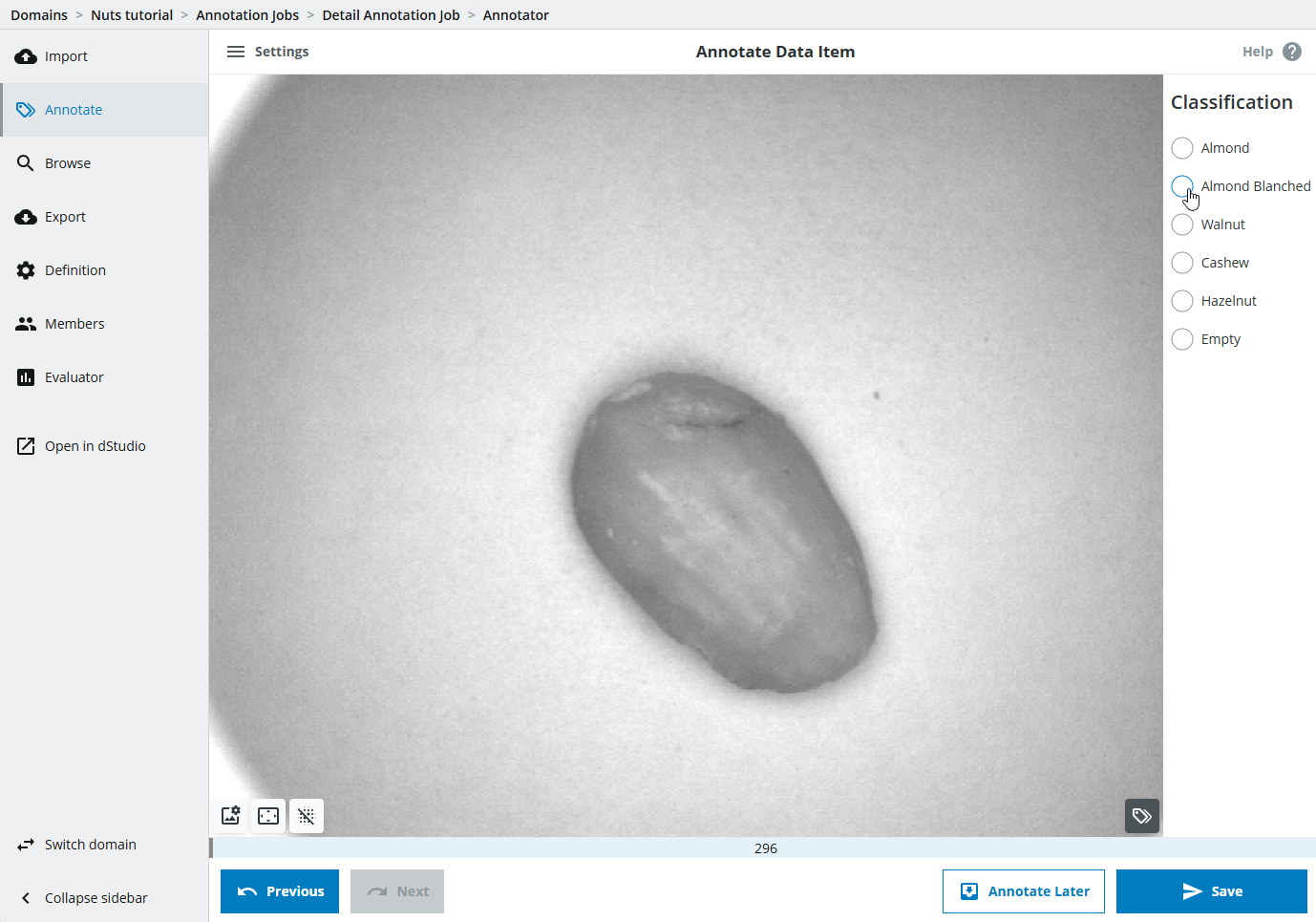Click the Help text link

tap(1258, 52)
